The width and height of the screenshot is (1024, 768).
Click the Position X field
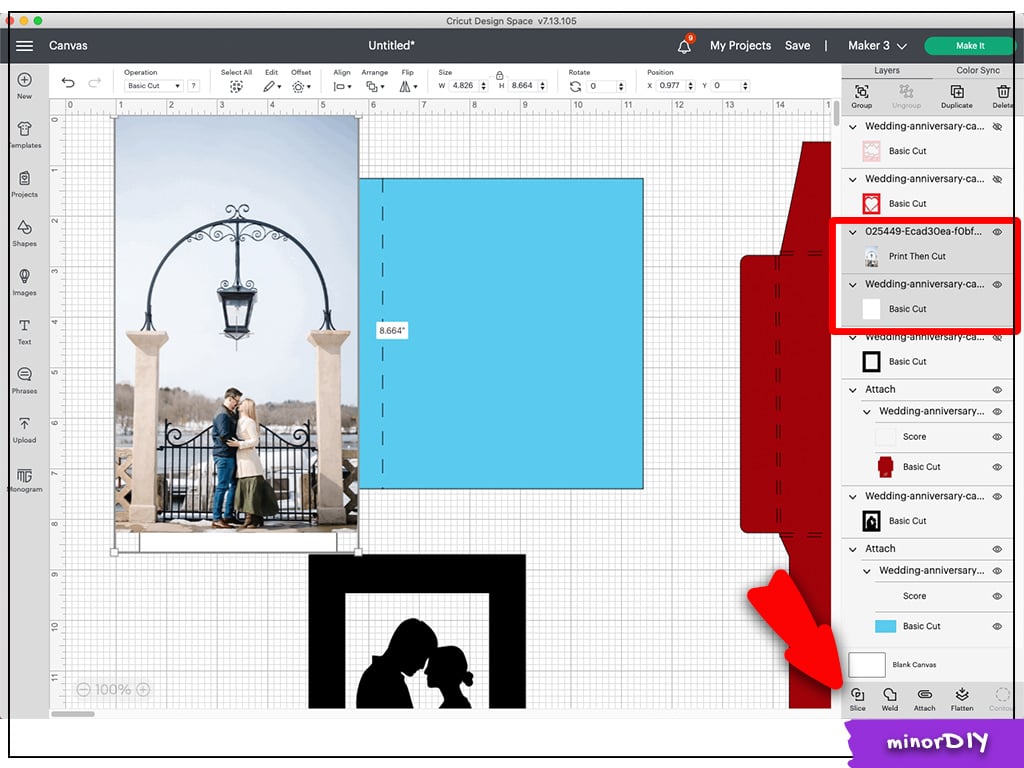pyautogui.click(x=670, y=86)
